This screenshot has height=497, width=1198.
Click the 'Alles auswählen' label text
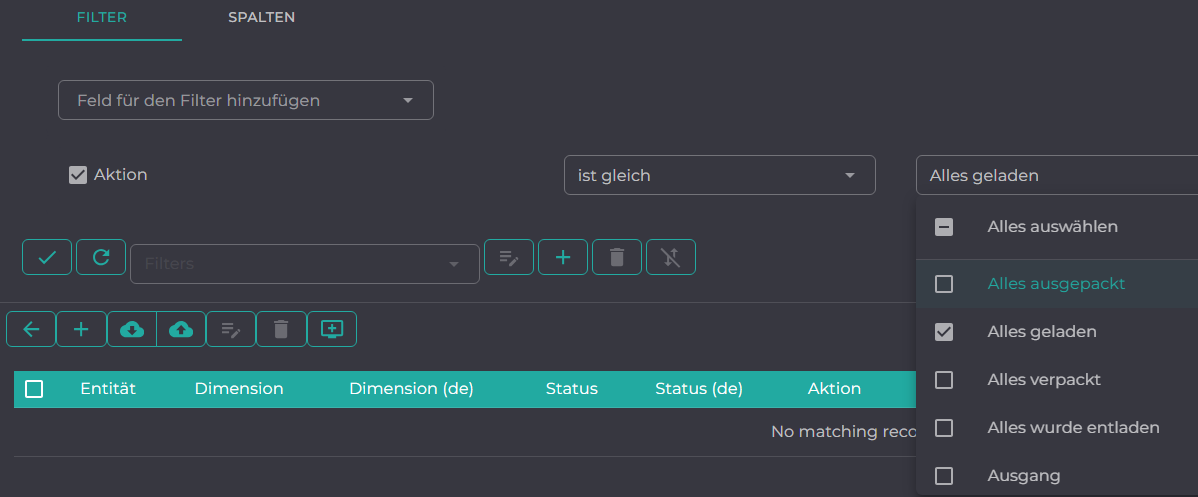[1053, 226]
